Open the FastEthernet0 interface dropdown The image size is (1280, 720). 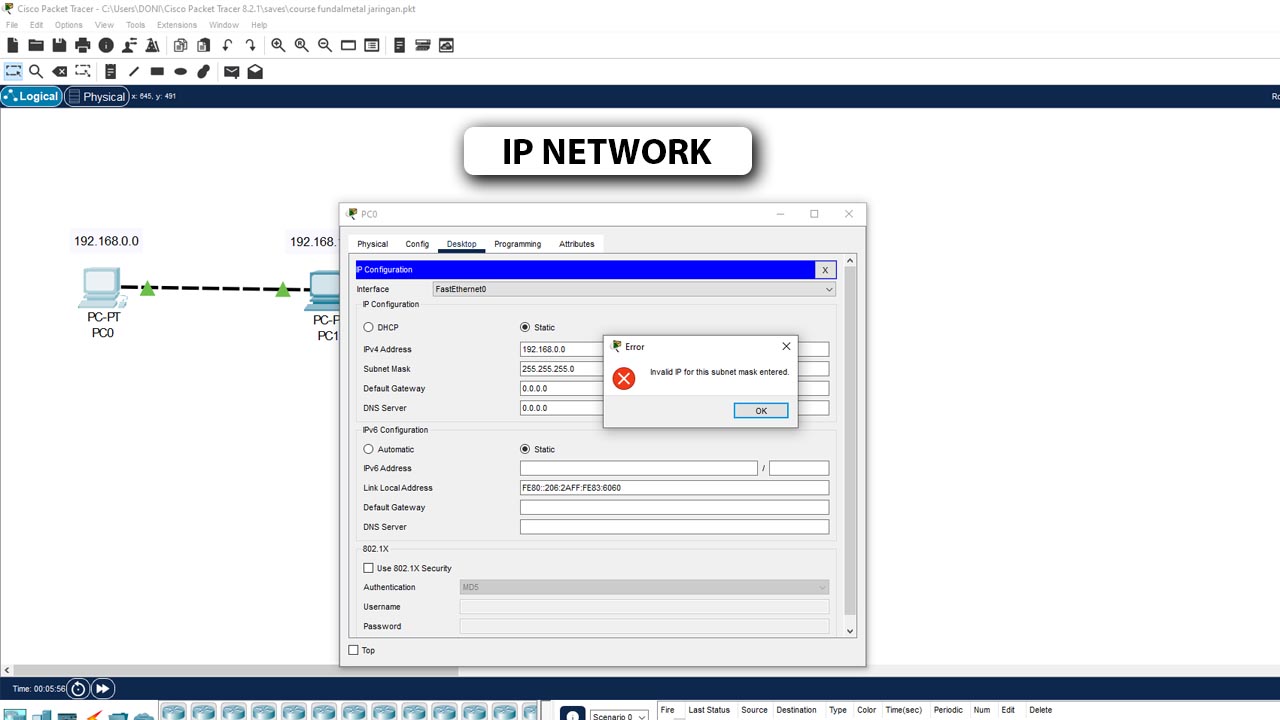click(x=634, y=289)
